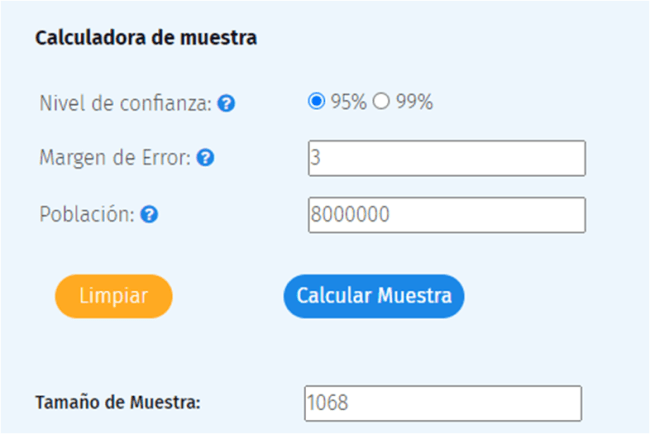Select the 95% confidence level radio button
This screenshot has height=434, width=650.
pos(317,101)
